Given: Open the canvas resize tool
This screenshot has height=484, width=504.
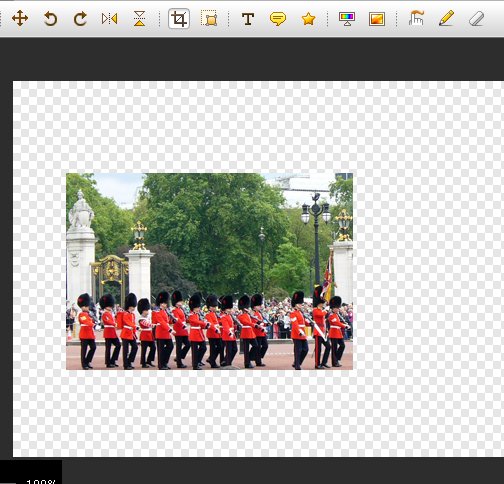Looking at the screenshot, I should [209, 18].
